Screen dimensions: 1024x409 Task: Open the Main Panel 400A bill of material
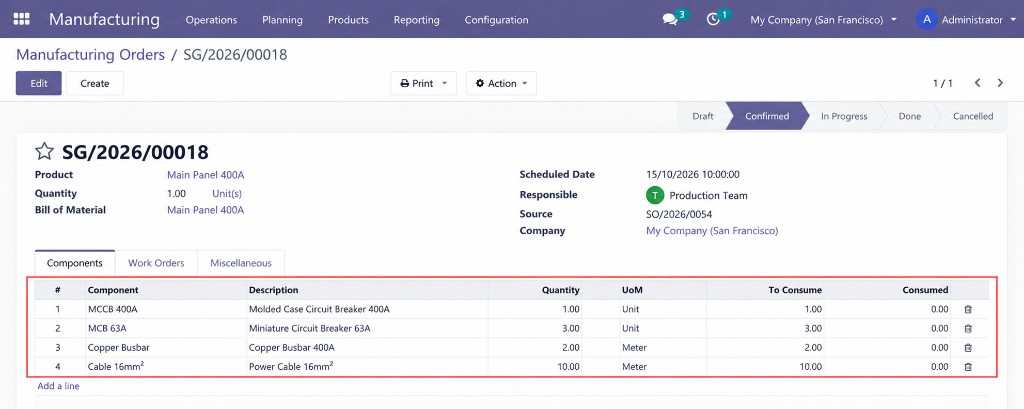click(x=206, y=210)
